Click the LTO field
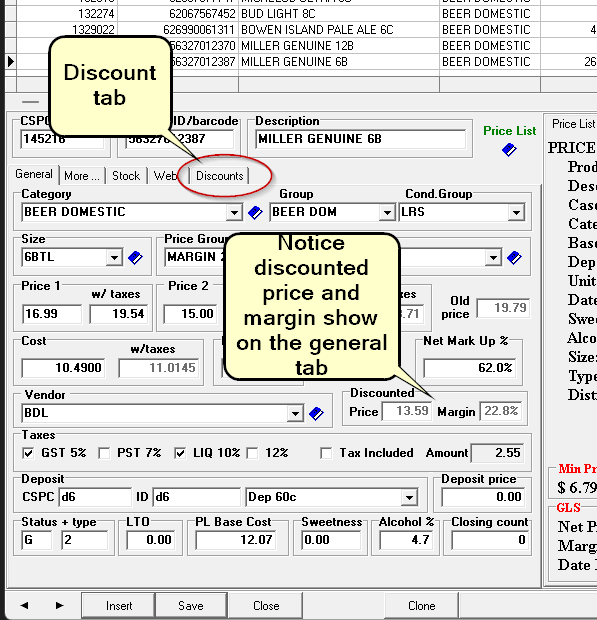 [x=151, y=540]
